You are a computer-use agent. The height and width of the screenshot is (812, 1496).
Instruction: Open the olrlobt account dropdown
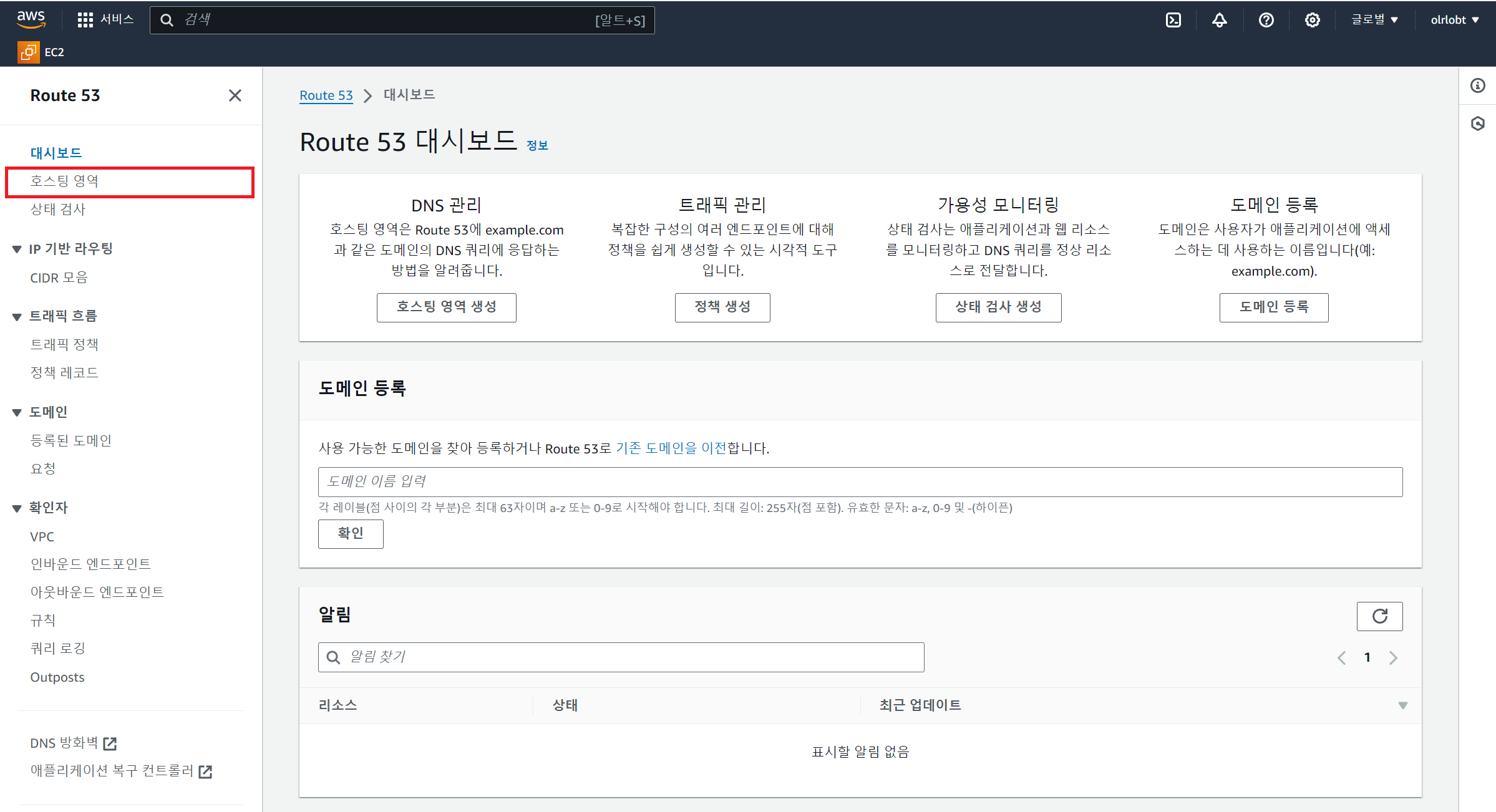tap(1454, 20)
